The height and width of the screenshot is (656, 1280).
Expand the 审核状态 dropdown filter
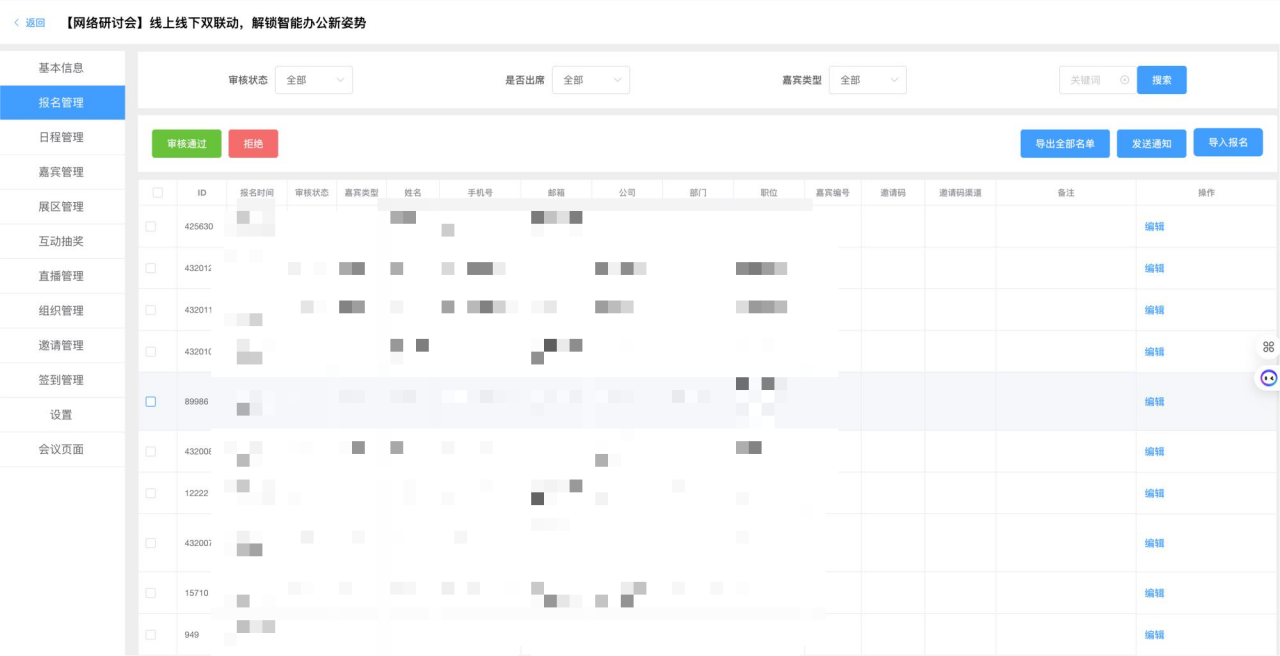(313, 80)
